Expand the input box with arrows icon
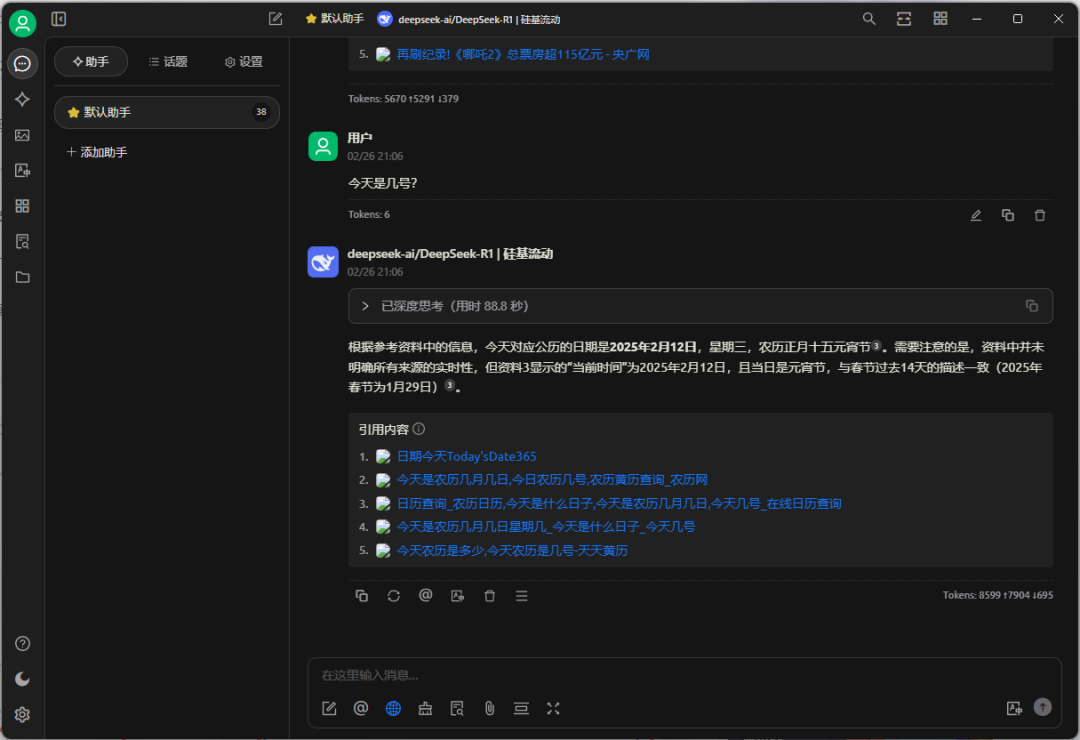1080x740 pixels. coord(553,708)
